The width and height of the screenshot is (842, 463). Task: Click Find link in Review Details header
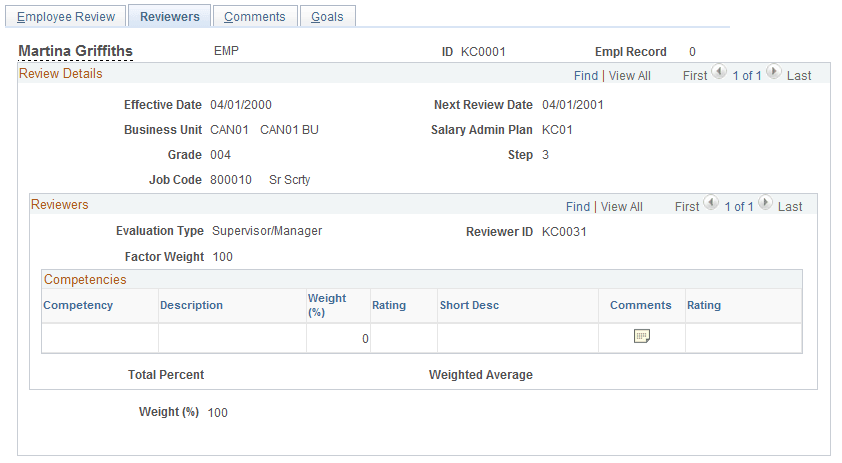586,76
